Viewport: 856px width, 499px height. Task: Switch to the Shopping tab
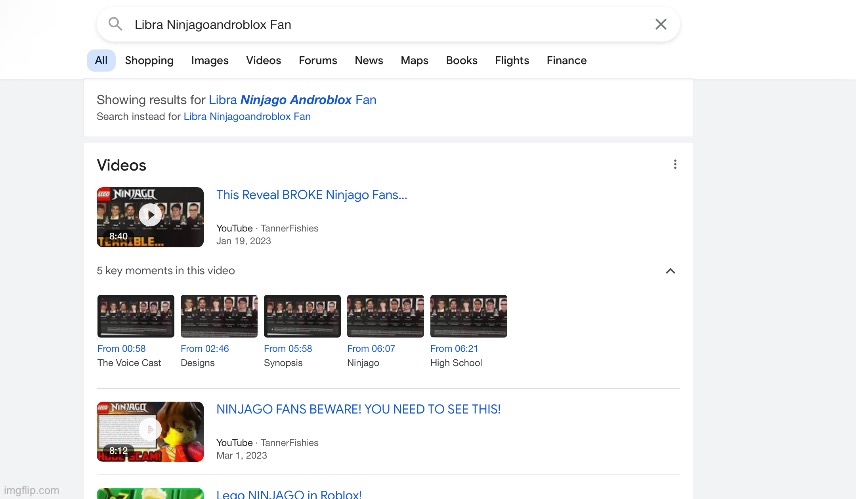tap(149, 60)
